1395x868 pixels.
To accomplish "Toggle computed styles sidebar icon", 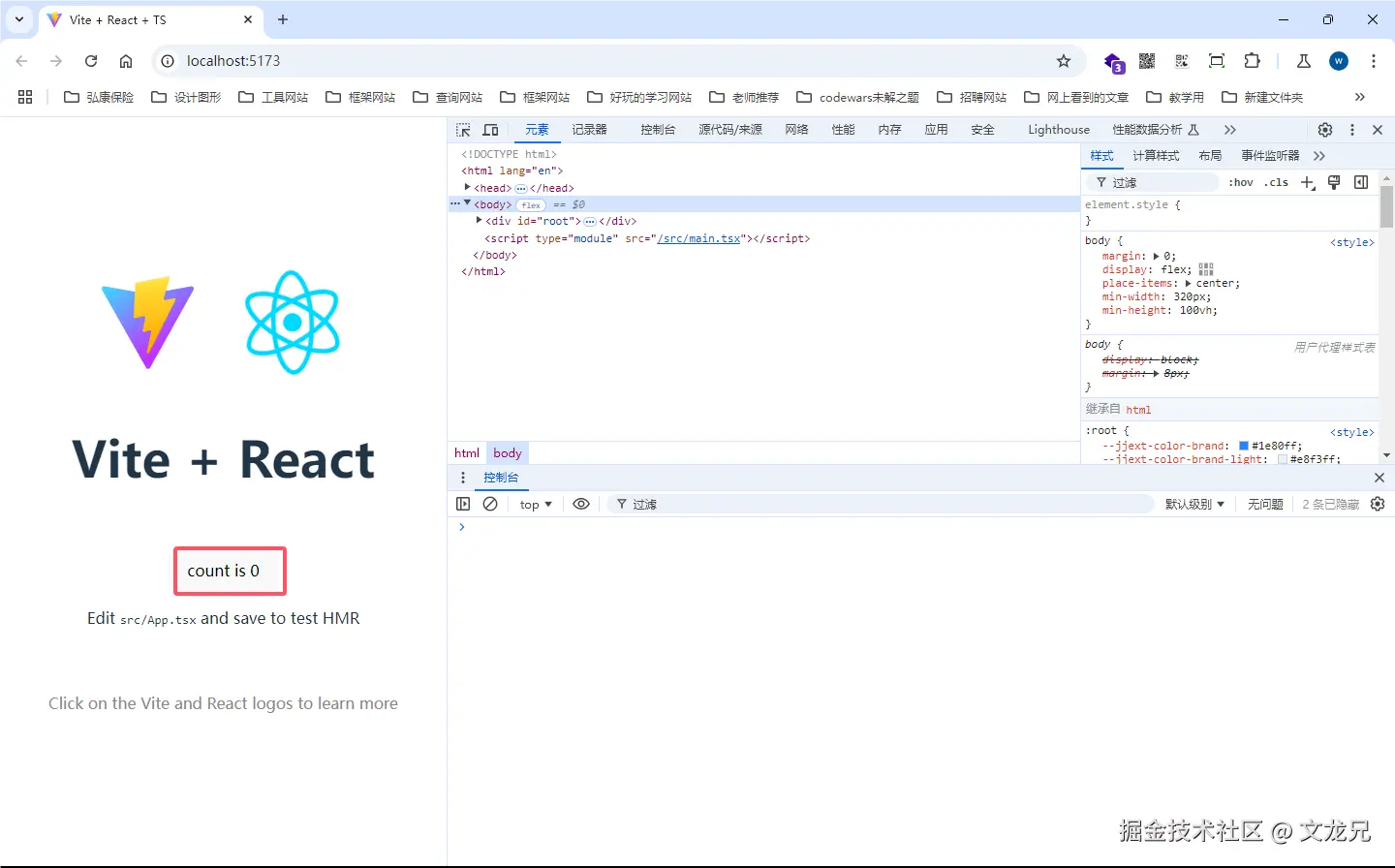I will pos(1361,182).
